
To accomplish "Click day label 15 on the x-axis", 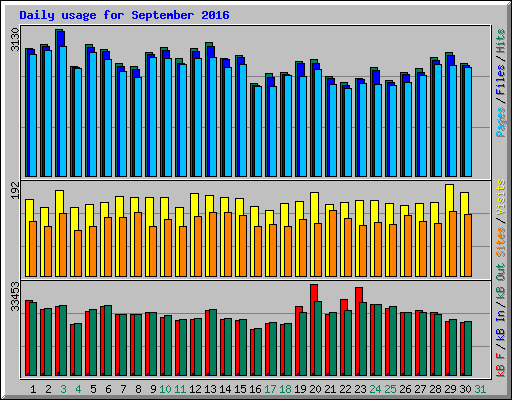I will click(x=240, y=389).
